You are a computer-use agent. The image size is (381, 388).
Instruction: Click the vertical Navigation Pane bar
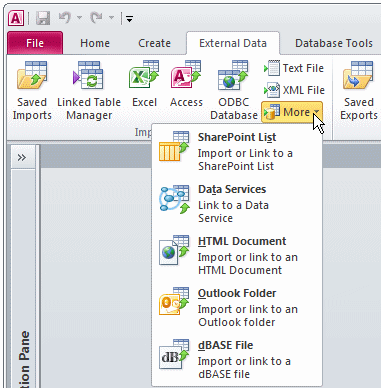pos(23,279)
